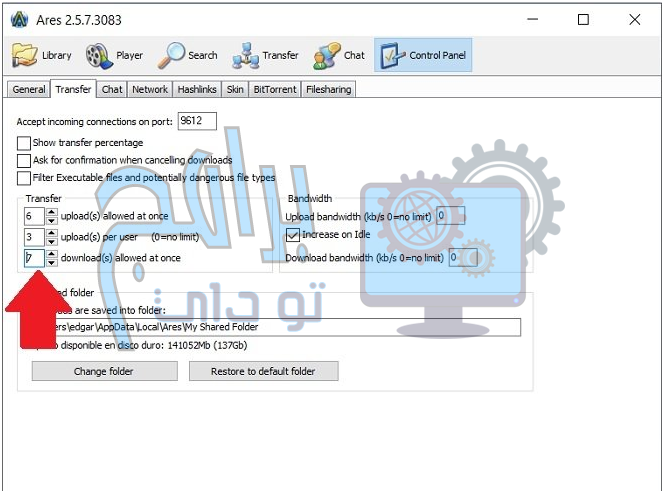
Task: Enable Show transfer percentage checkbox
Action: 24,143
